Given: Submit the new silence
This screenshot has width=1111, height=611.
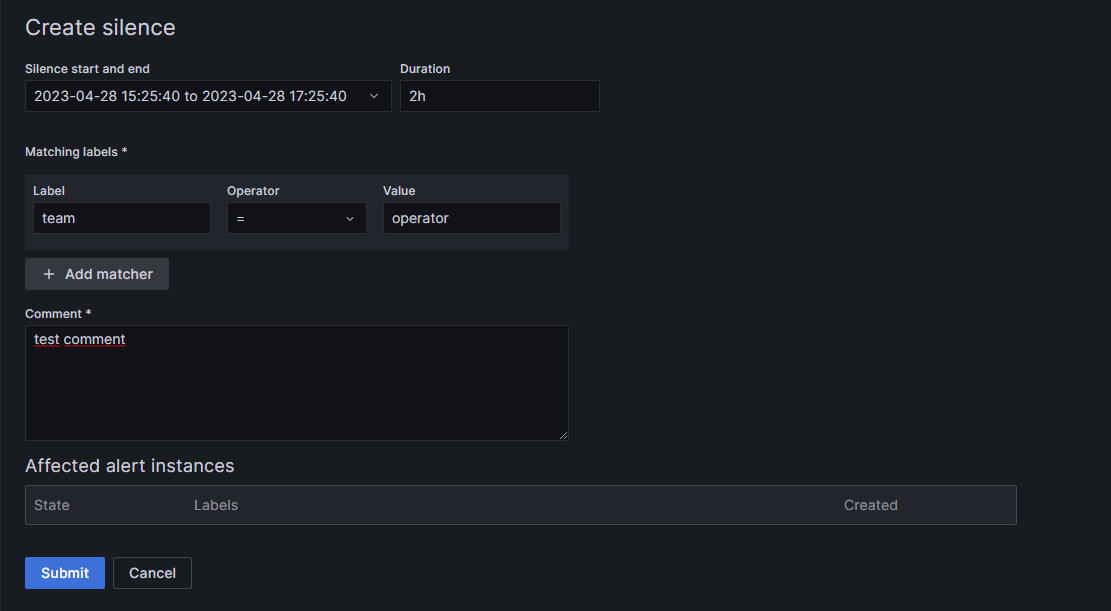Looking at the screenshot, I should (64, 572).
